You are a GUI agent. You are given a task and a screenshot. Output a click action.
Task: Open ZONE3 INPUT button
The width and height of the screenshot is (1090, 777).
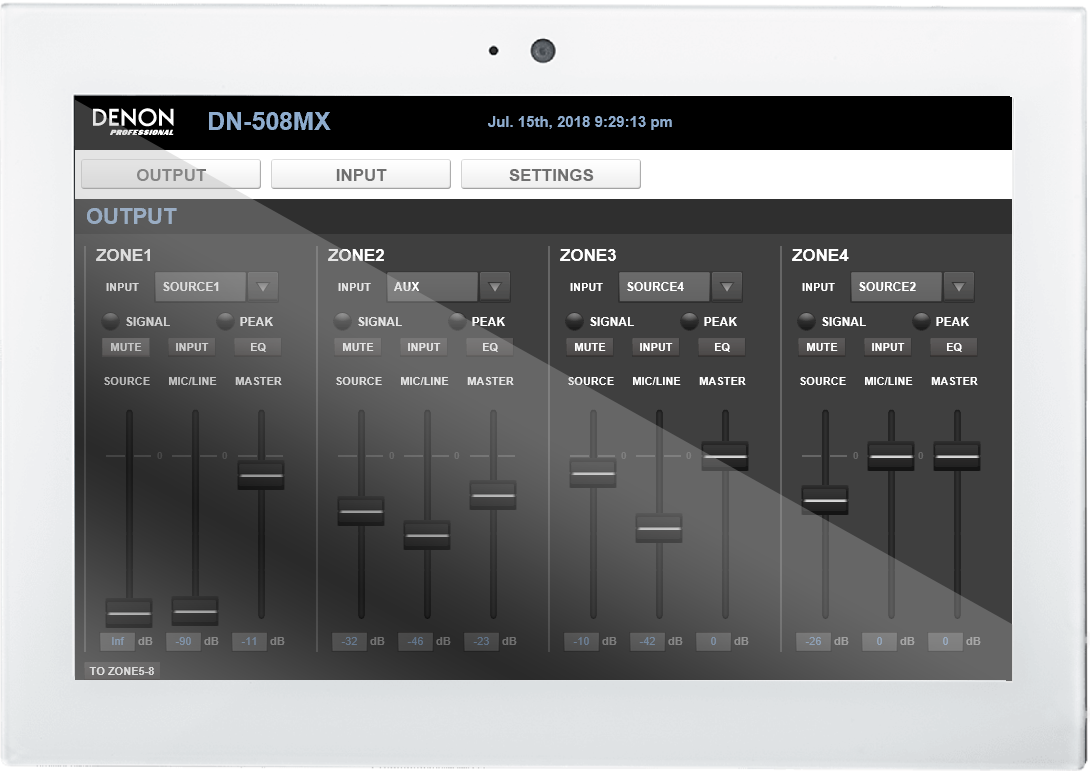click(x=656, y=347)
